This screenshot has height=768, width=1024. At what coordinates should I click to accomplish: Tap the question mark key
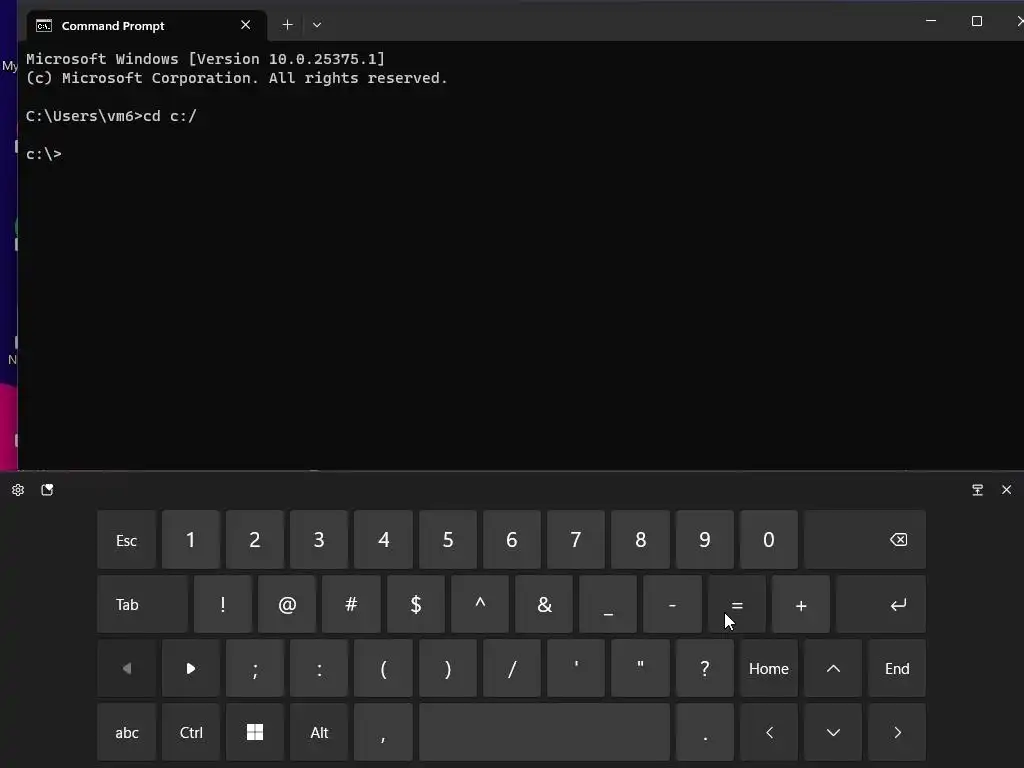pyautogui.click(x=705, y=669)
